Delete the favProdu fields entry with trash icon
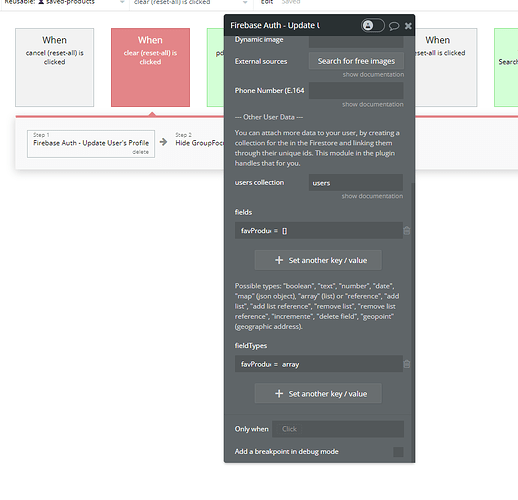This screenshot has height=500, width=518. 407,230
